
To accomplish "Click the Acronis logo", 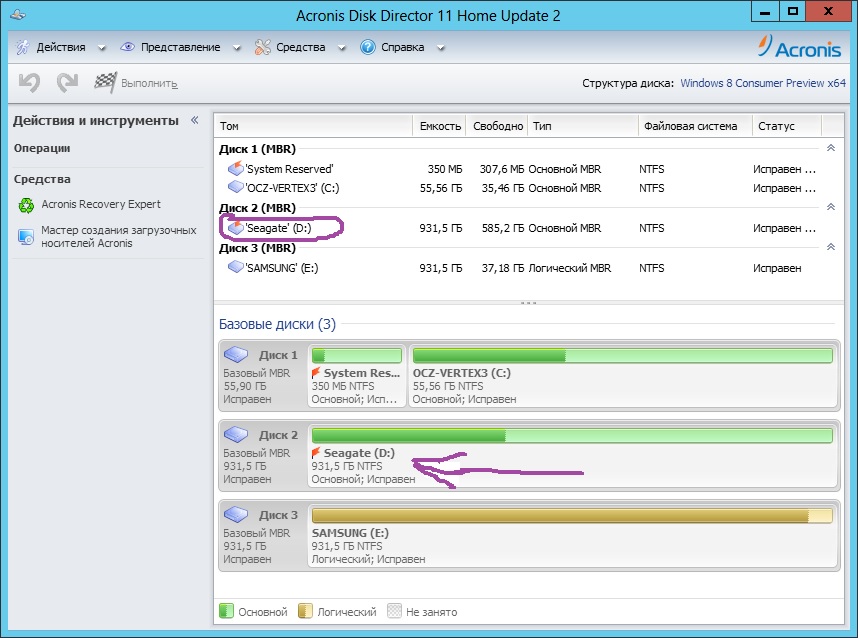I will click(x=799, y=48).
